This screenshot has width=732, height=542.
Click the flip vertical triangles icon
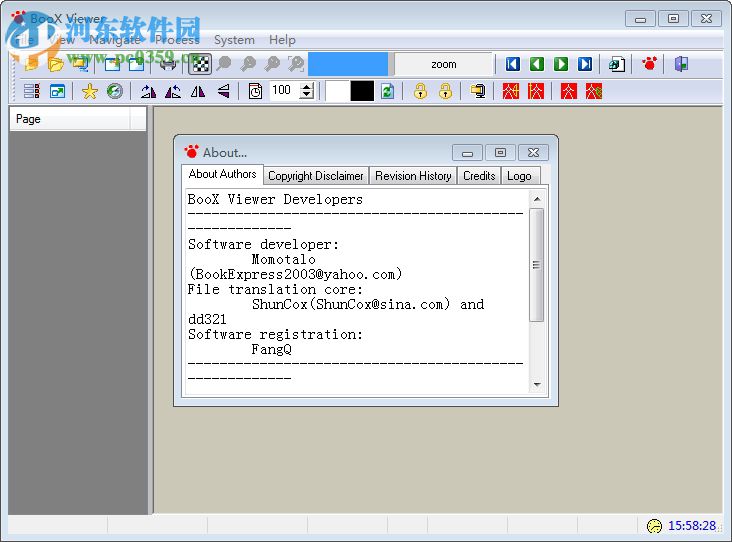click(224, 91)
